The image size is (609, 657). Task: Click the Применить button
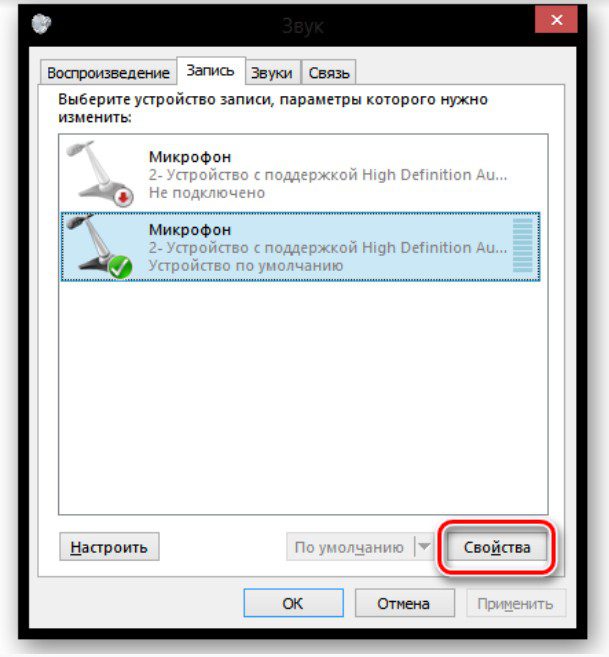tap(516, 603)
